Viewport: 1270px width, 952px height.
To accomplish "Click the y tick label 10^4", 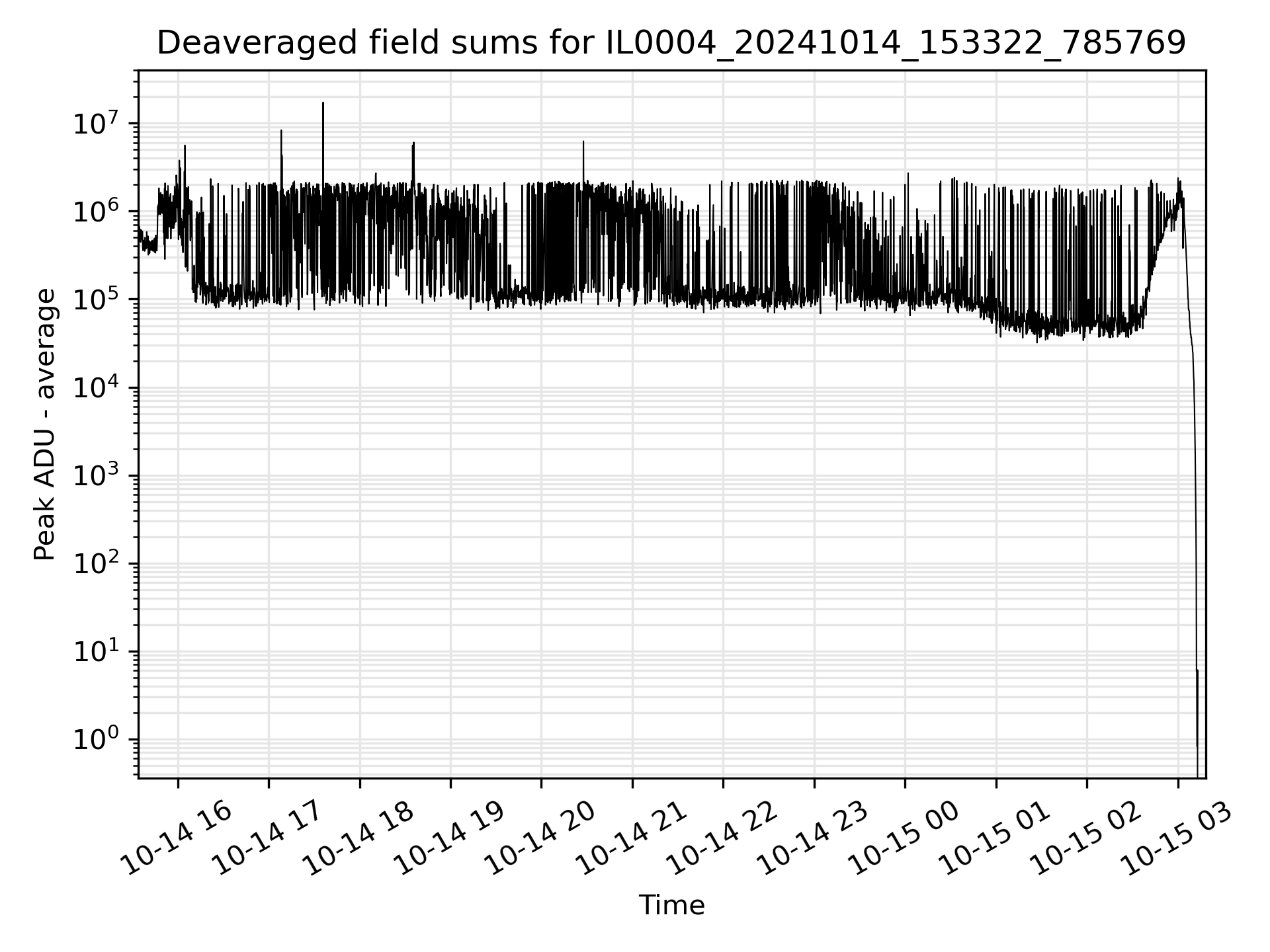I will (x=97, y=387).
